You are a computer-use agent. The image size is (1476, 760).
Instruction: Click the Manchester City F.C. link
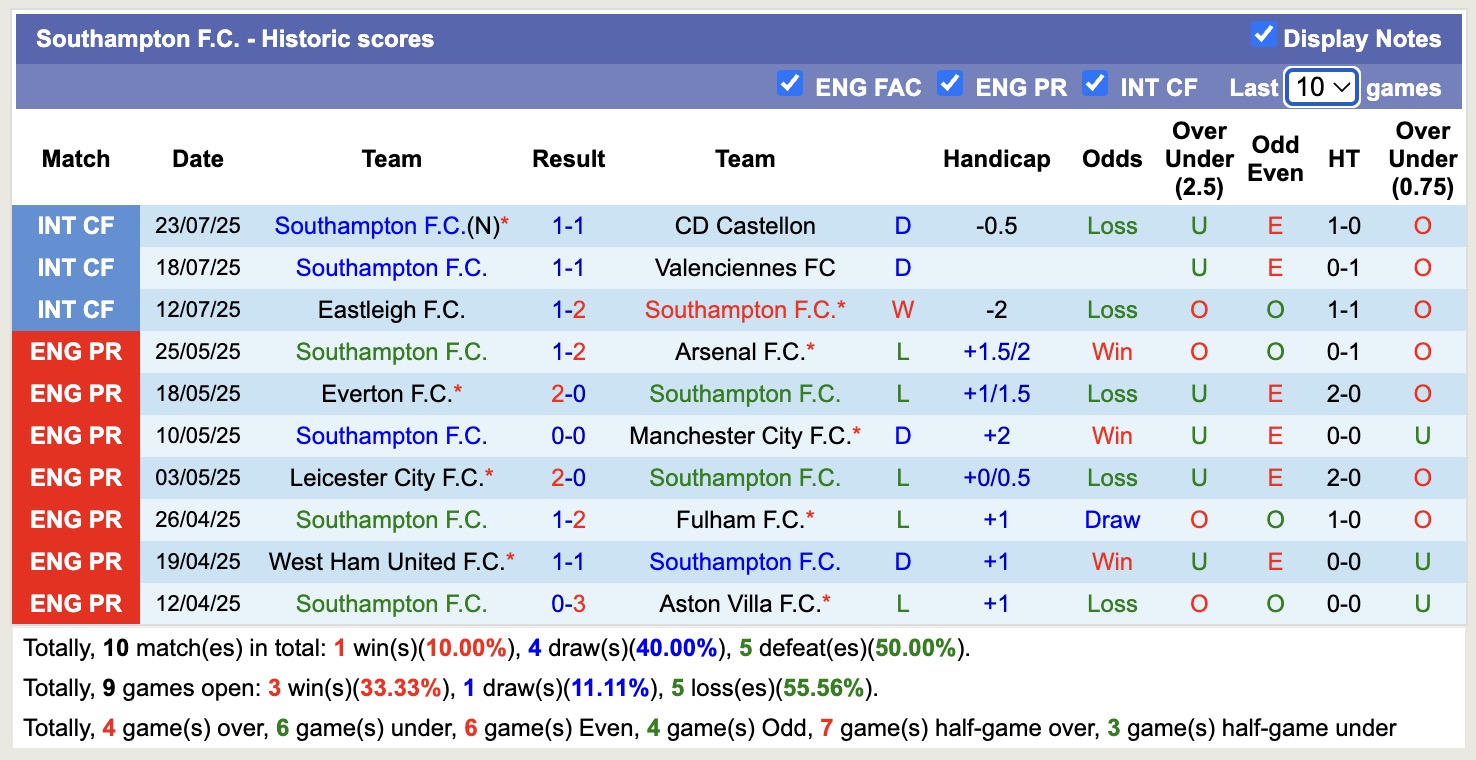[x=744, y=435]
